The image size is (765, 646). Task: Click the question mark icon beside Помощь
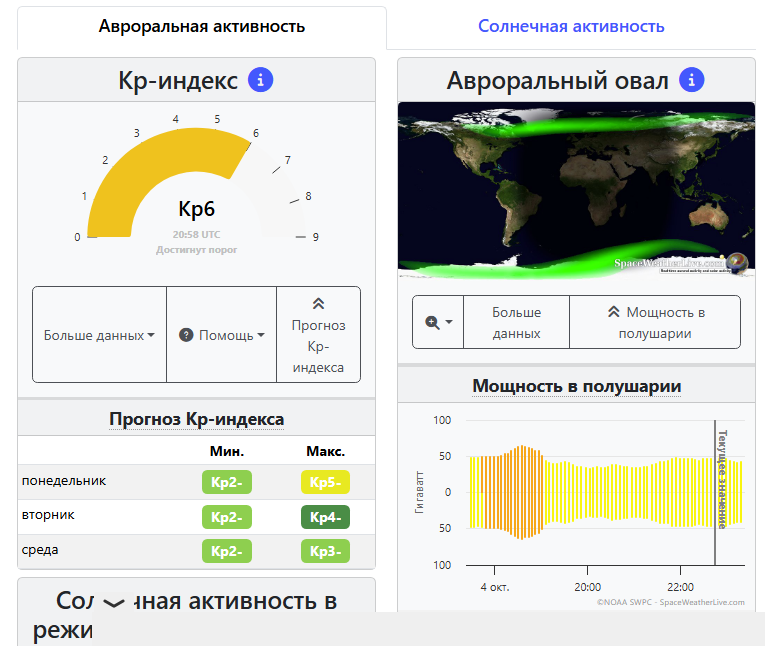pos(186,335)
